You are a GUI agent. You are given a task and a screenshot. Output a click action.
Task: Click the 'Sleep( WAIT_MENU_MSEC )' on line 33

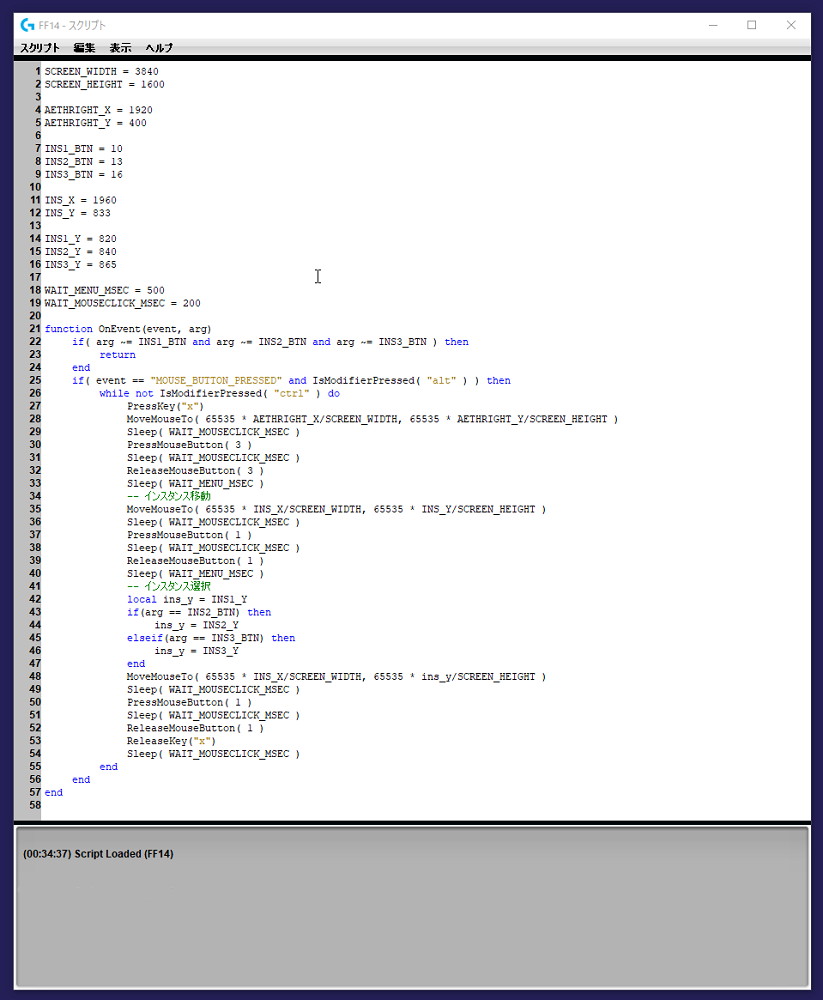pyautogui.click(x=195, y=483)
